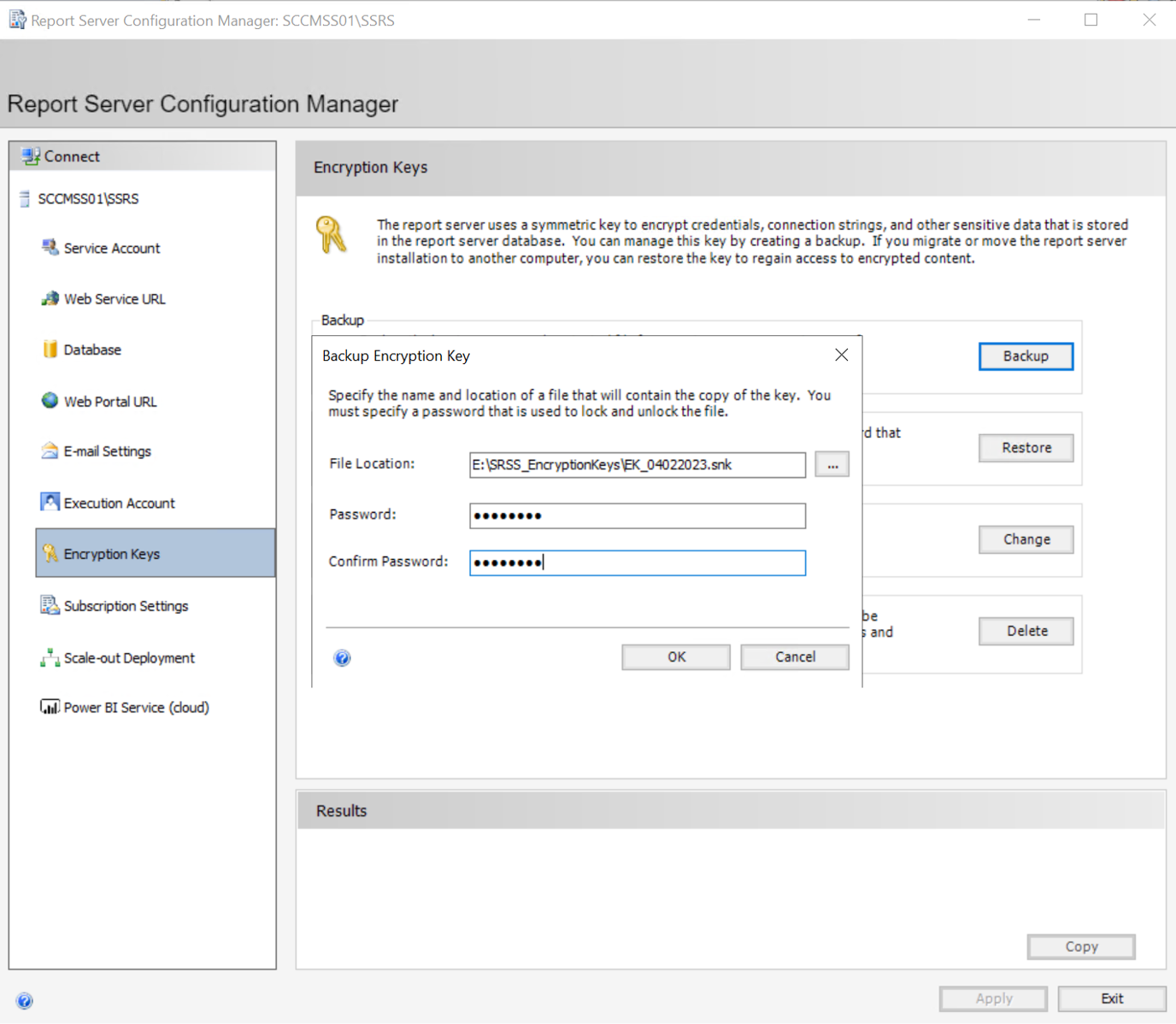Open Subscription Settings page
1176x1024 pixels.
[126, 606]
